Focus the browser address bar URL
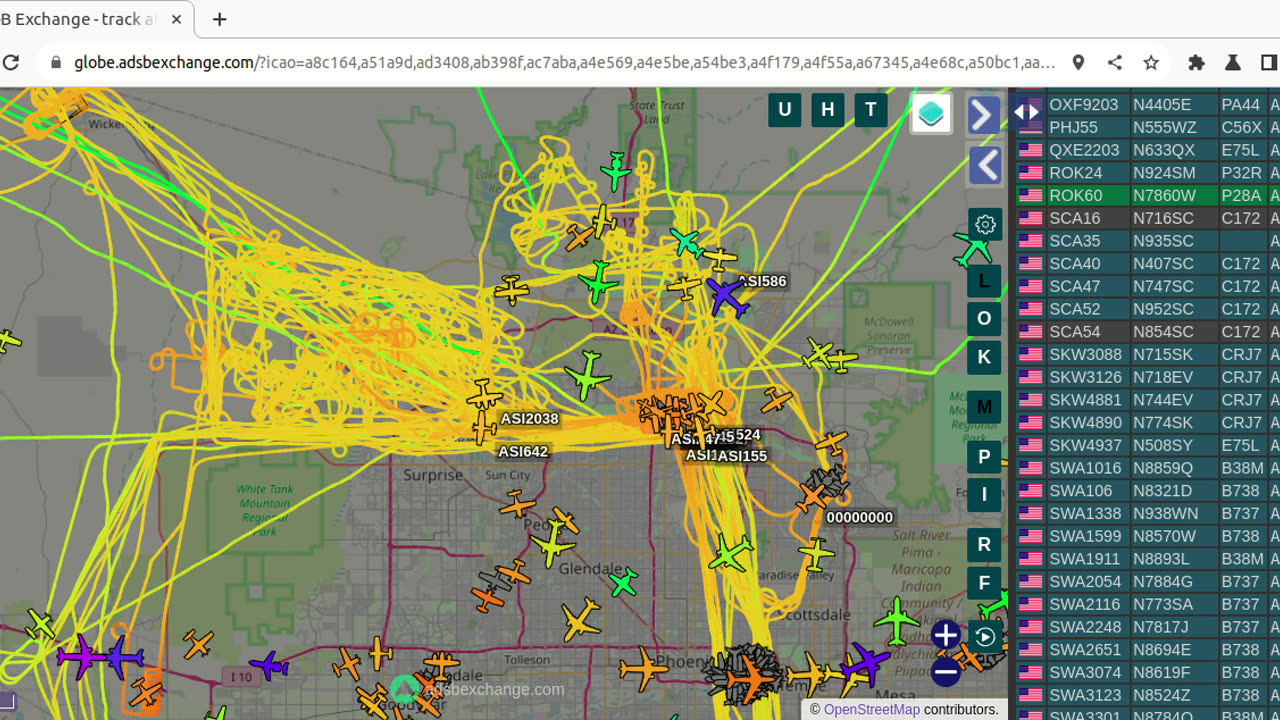 (x=565, y=62)
